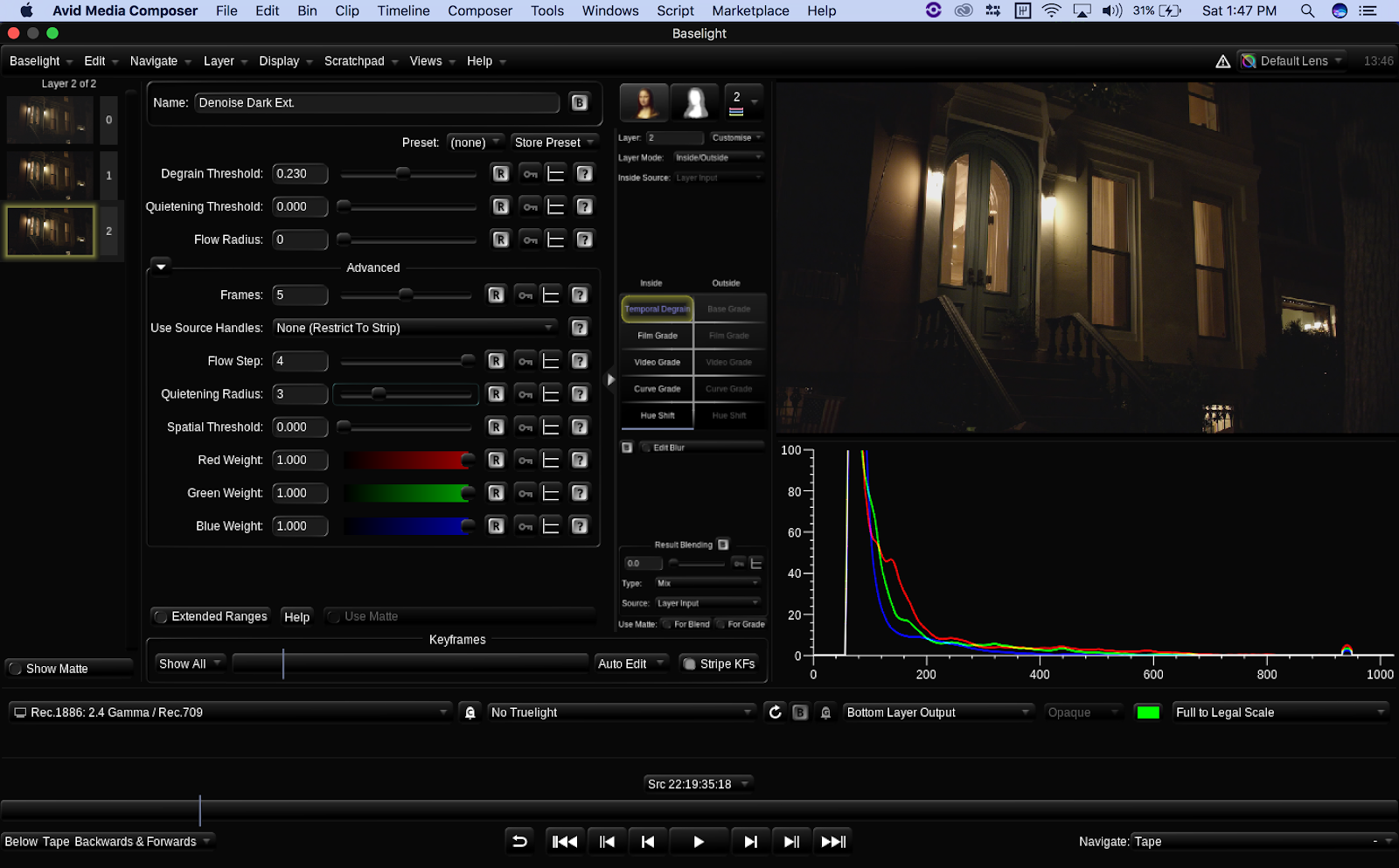Click the Temporal Degrain inside button
Screen dimensions: 1399x868
(658, 309)
